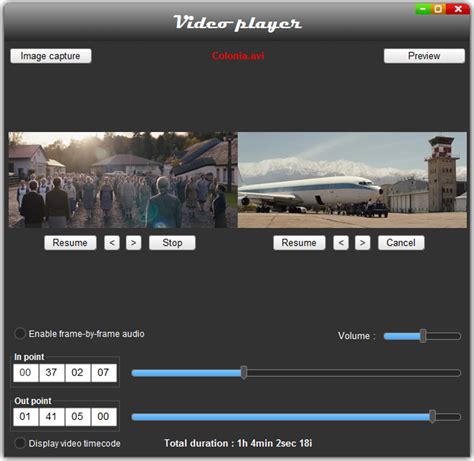Click the Total duration text
The image size is (474, 461).
pyautogui.click(x=238, y=443)
